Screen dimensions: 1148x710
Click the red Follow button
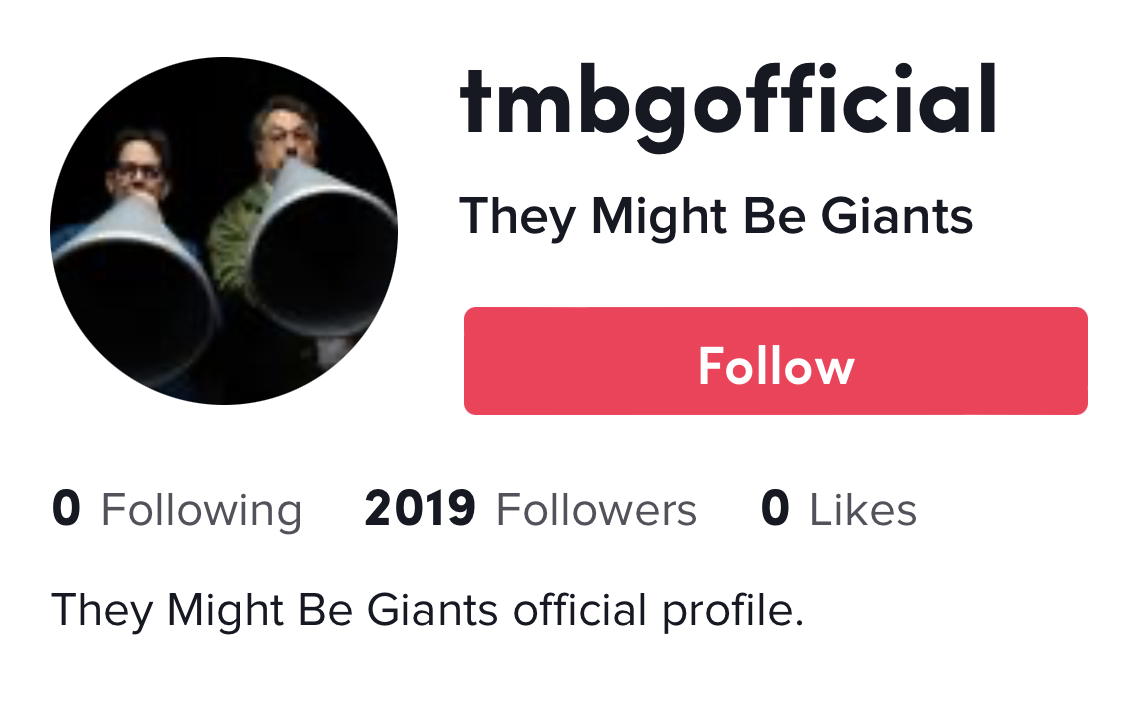tap(775, 361)
